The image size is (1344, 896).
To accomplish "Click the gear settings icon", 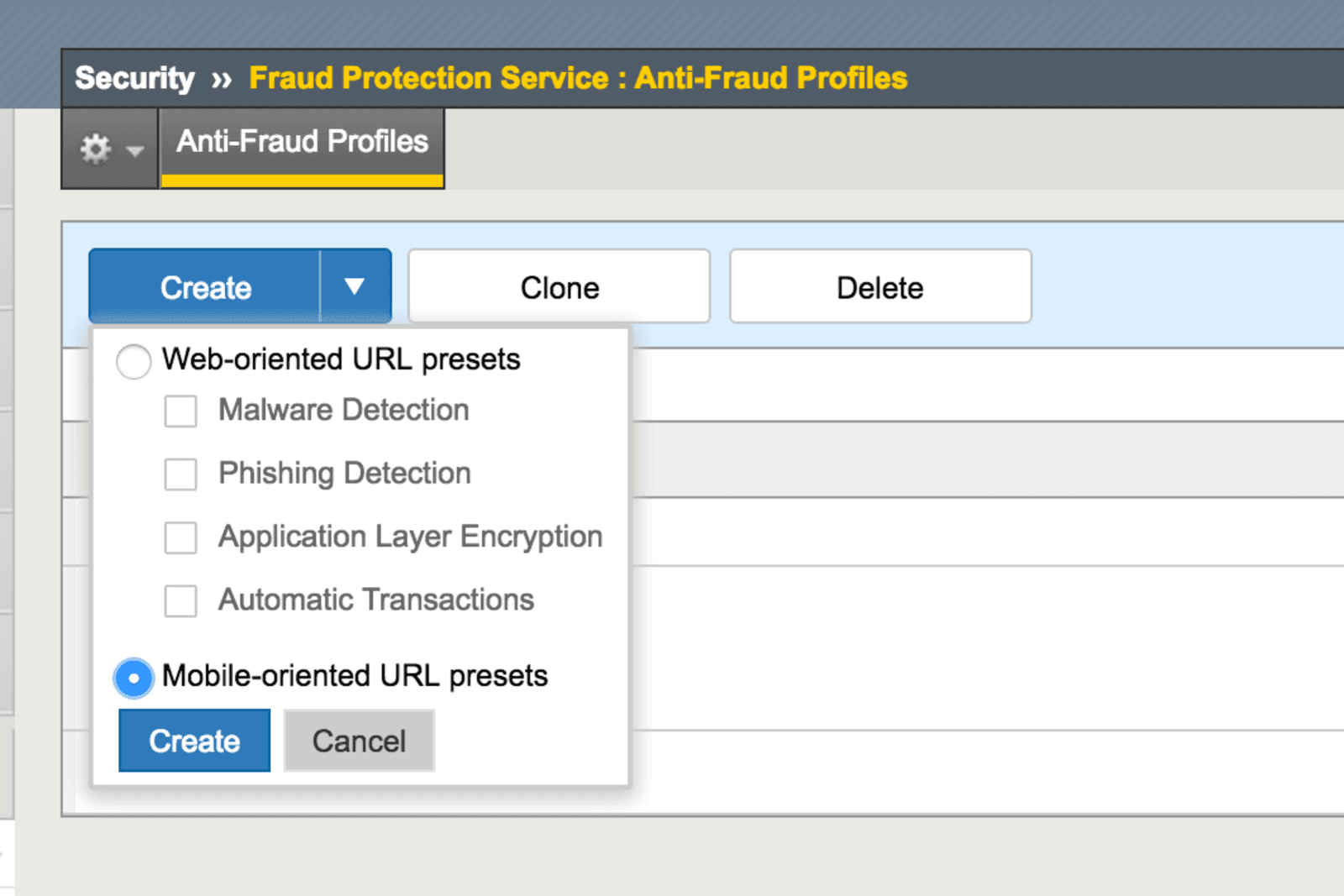I will click(94, 149).
